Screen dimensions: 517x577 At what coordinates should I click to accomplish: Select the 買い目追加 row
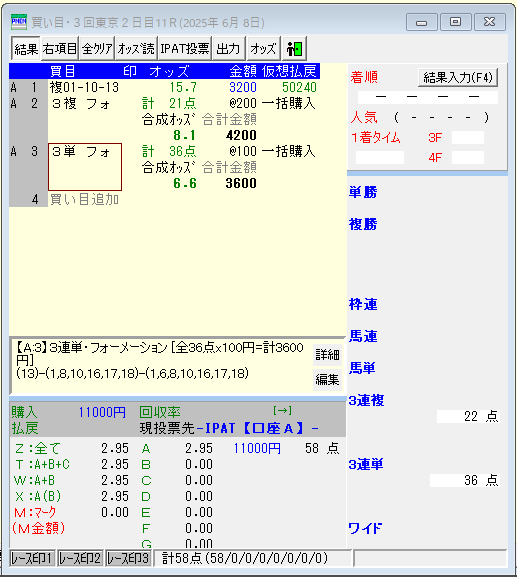pos(84,199)
